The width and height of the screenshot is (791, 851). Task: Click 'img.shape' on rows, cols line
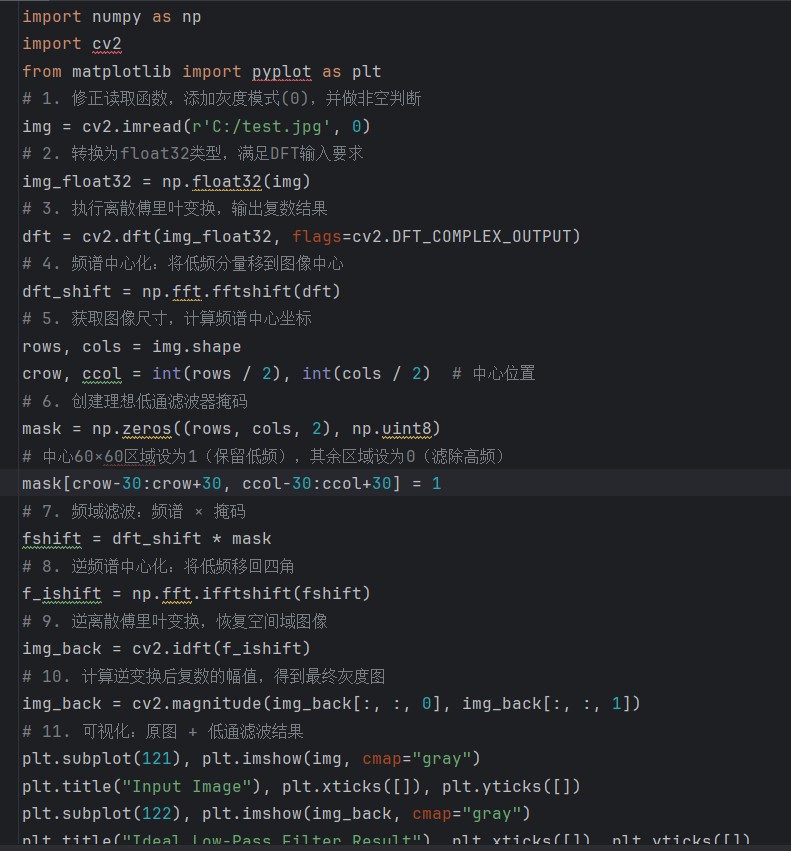tap(197, 346)
